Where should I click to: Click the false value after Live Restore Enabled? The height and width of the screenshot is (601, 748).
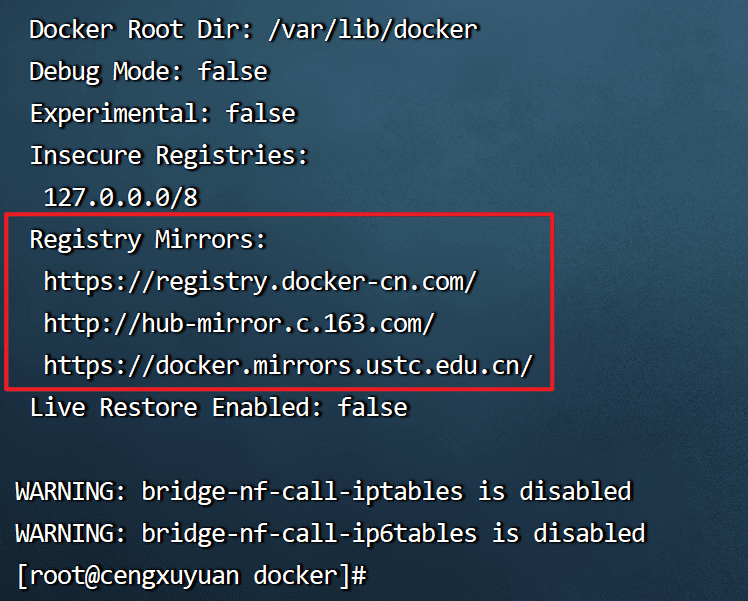click(372, 408)
